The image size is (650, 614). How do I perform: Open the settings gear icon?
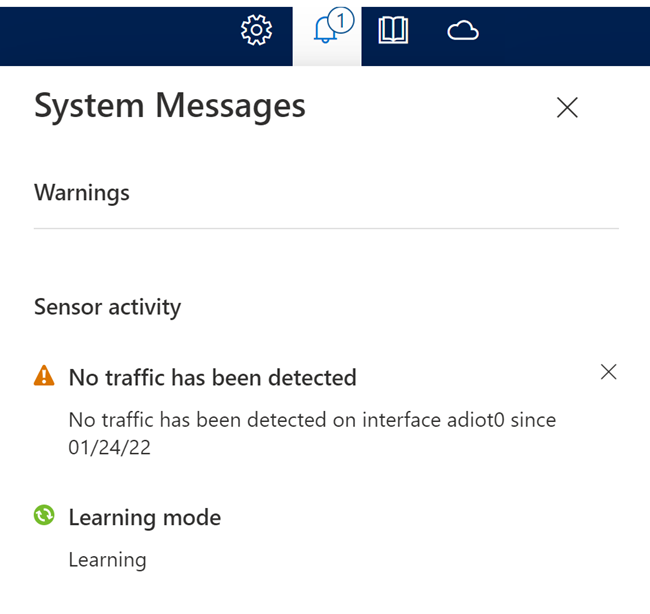(x=256, y=30)
